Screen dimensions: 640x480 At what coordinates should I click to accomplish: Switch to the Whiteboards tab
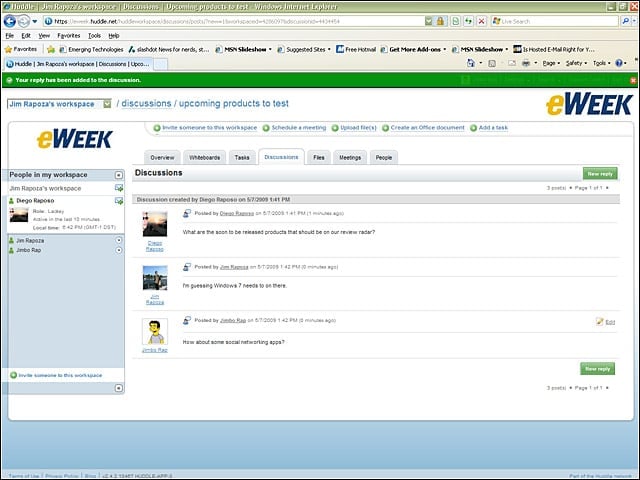tap(204, 158)
